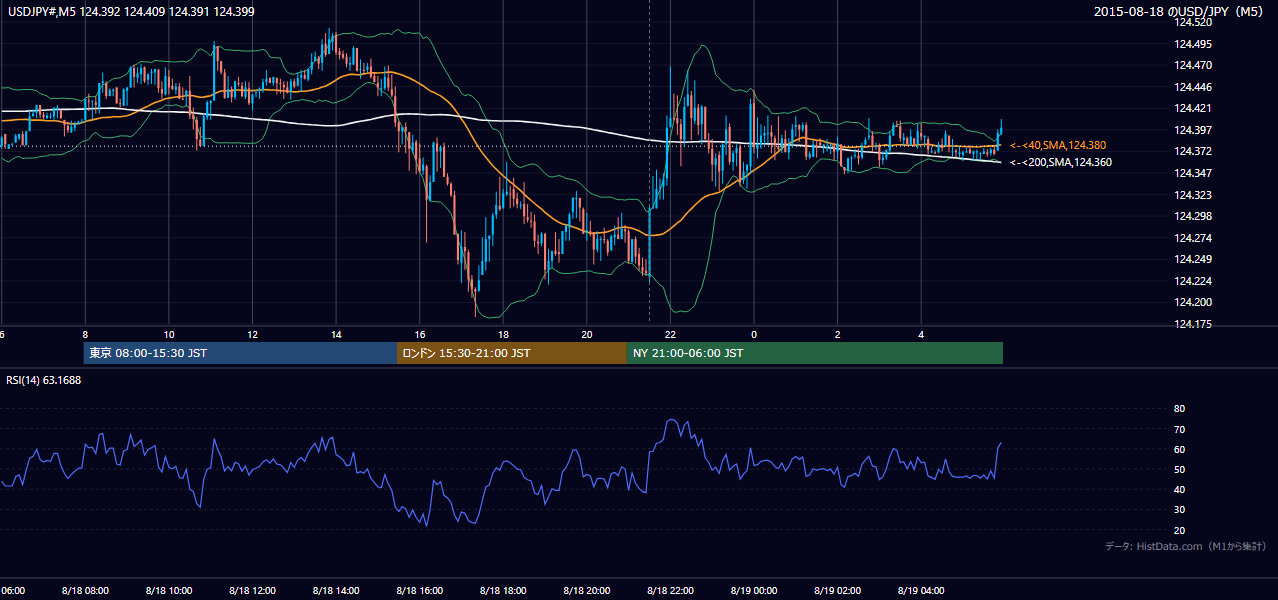Click the HistData.com data credit text

(x=1186, y=546)
